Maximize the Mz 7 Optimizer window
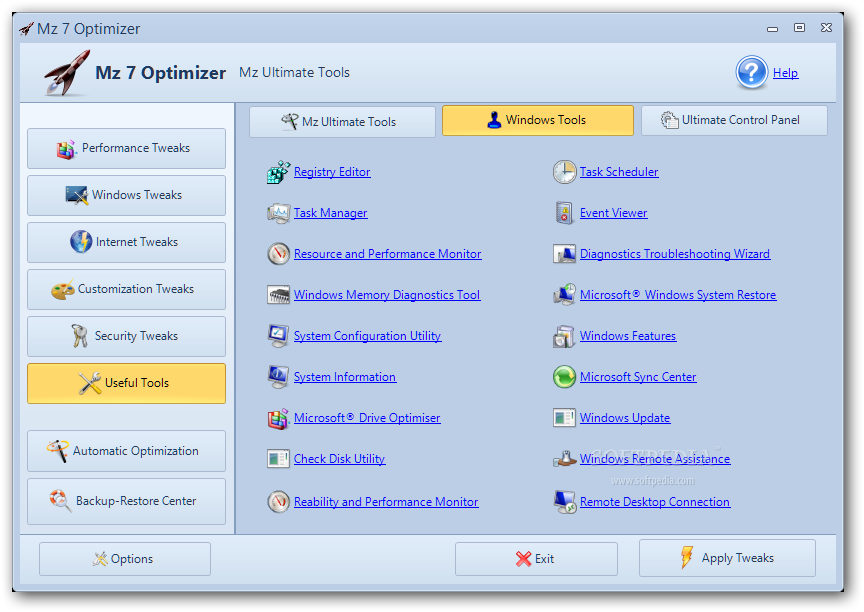The image size is (864, 612). 800,28
